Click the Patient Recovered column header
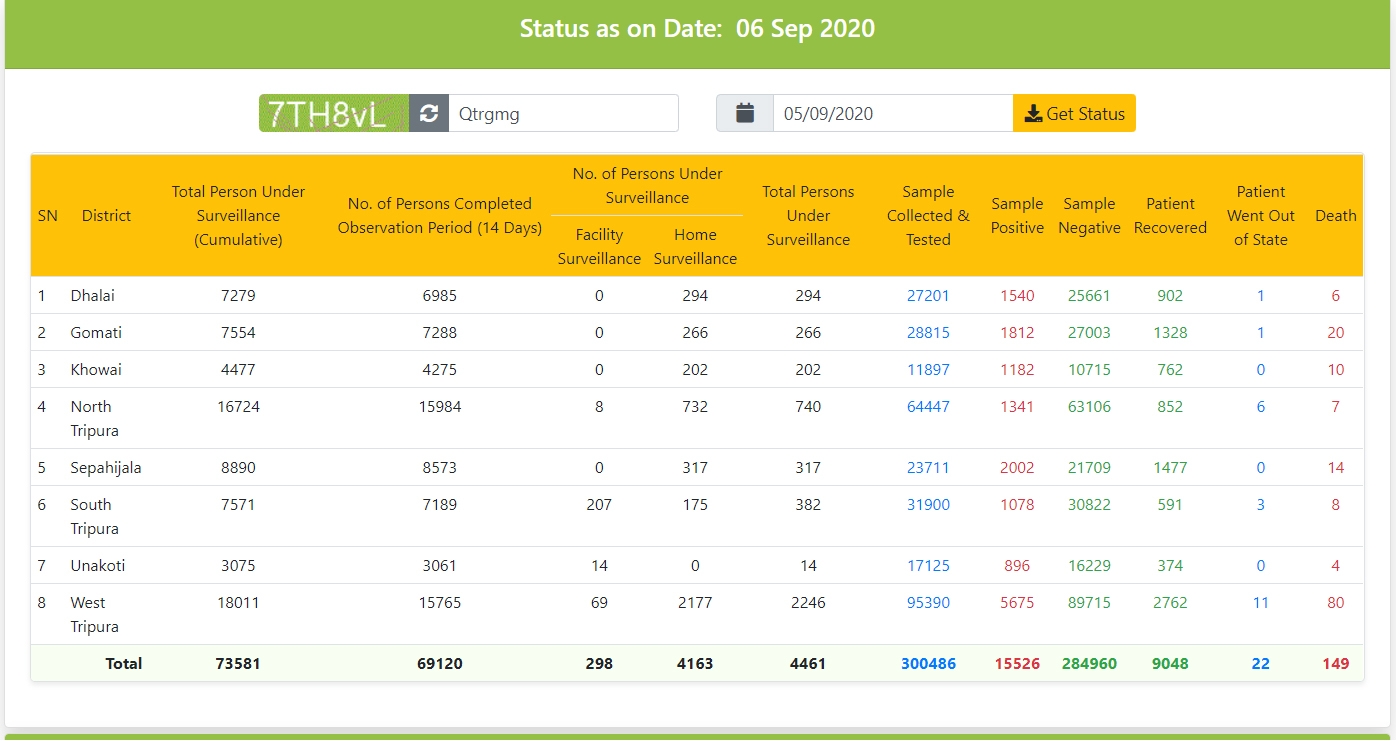The width and height of the screenshot is (1396, 741). [x=1170, y=216]
